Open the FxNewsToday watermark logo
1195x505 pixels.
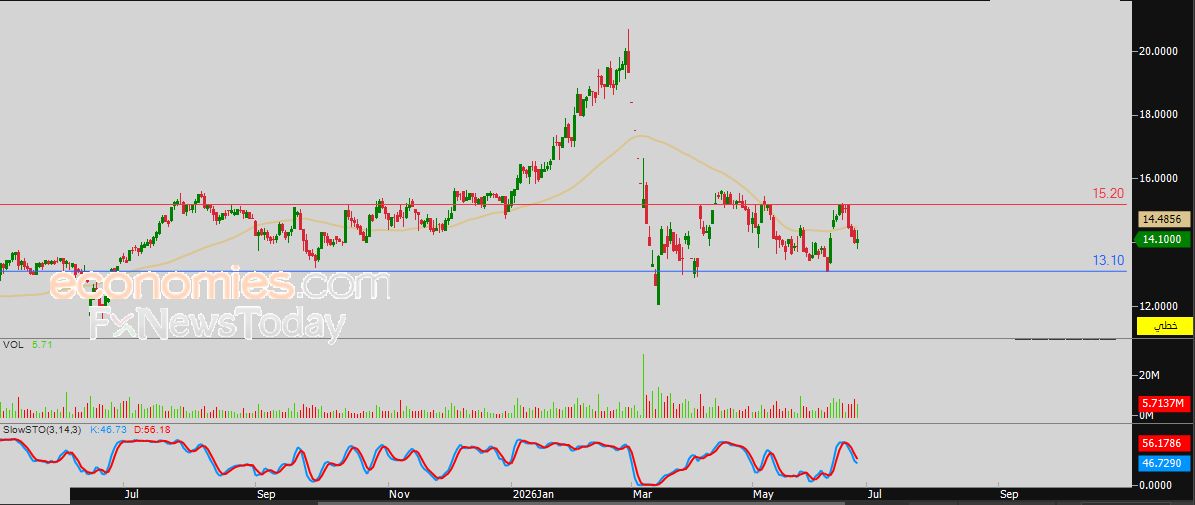[x=217, y=324]
